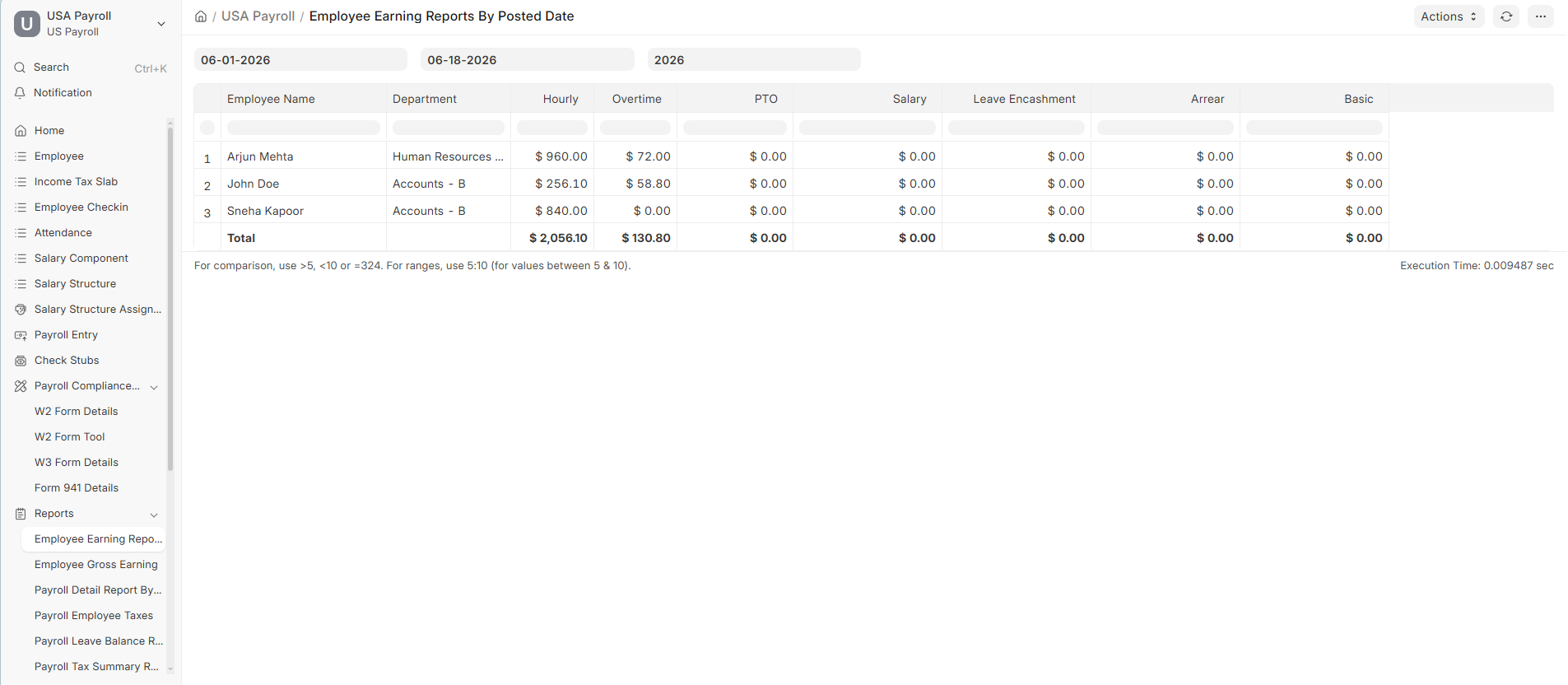Open W3 Form Details
The height and width of the screenshot is (685, 1568).
77,463
